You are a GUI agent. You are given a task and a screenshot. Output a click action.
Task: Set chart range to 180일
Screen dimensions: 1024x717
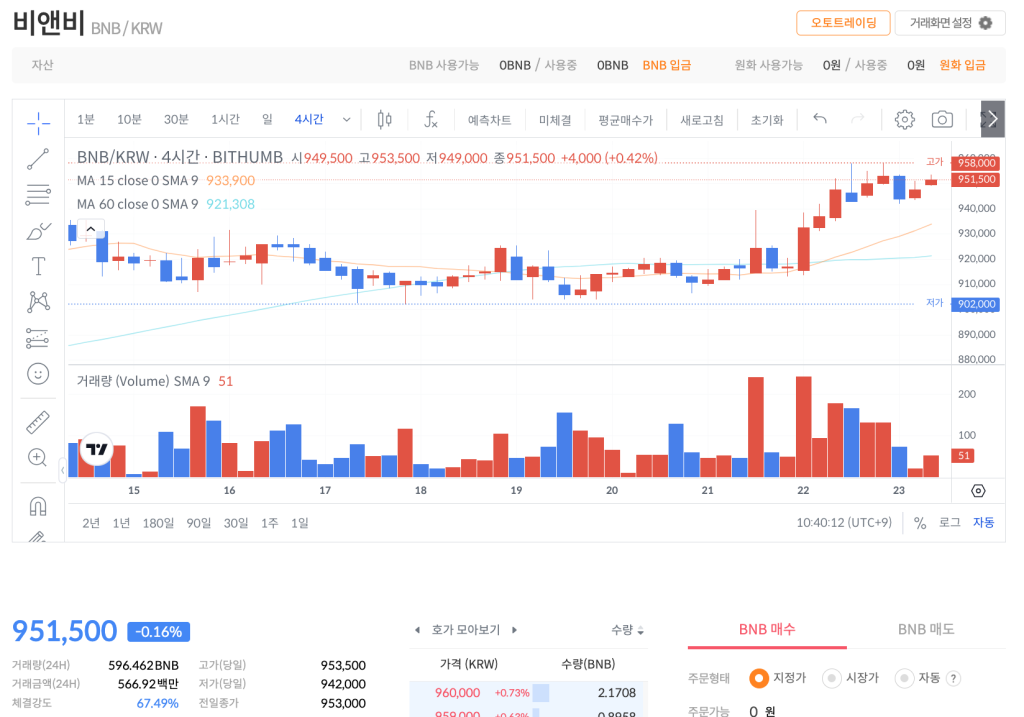(x=158, y=523)
